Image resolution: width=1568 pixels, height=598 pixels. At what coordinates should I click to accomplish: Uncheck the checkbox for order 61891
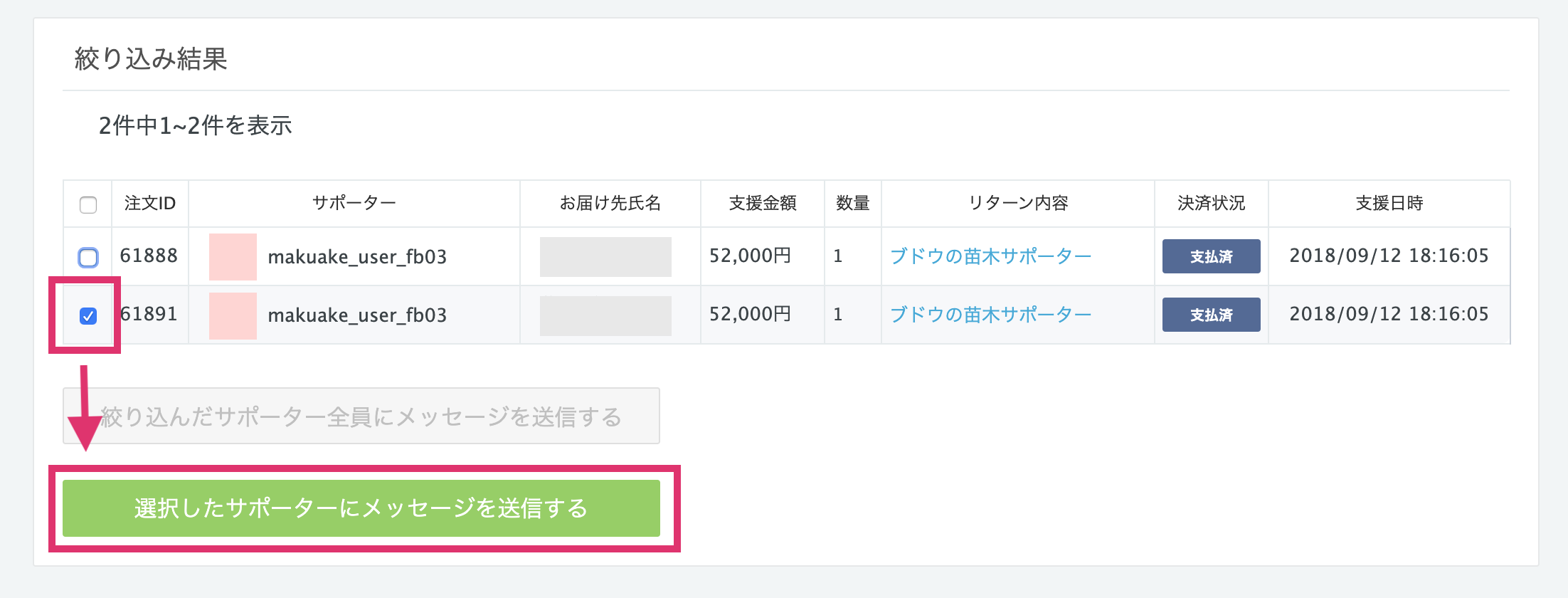coord(88,315)
